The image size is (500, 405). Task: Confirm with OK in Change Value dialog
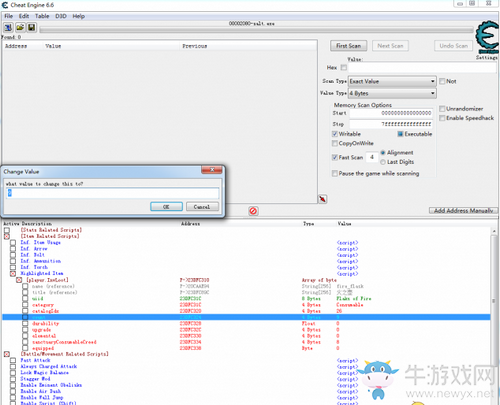click(166, 207)
